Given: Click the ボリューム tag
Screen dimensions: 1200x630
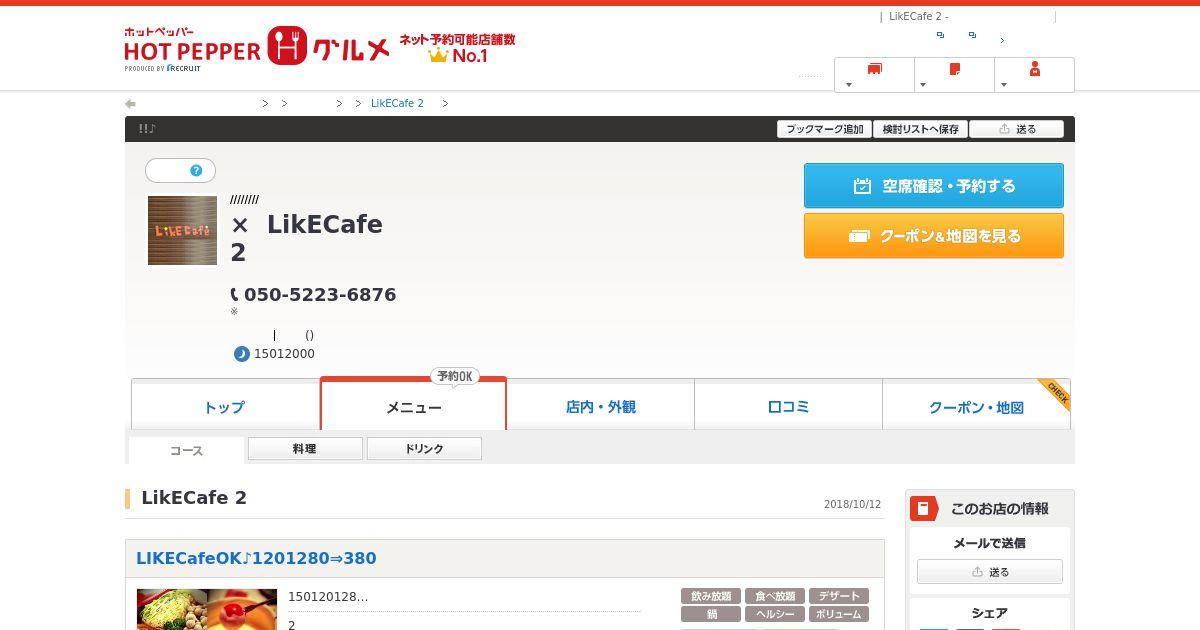Looking at the screenshot, I should [x=838, y=614].
